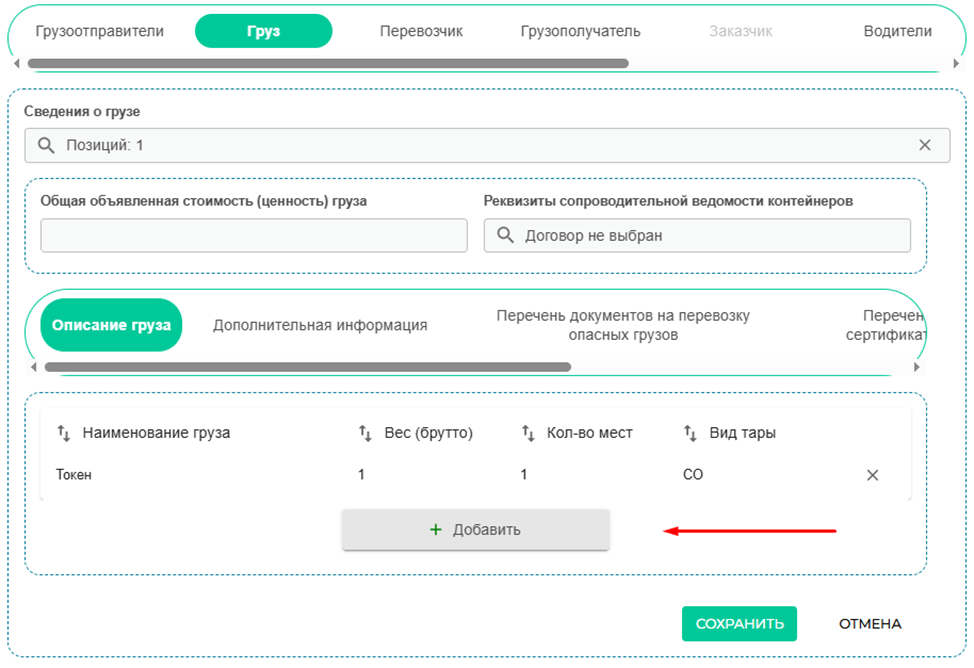
Task: Open the Грузополучатель tab
Action: pos(580,31)
